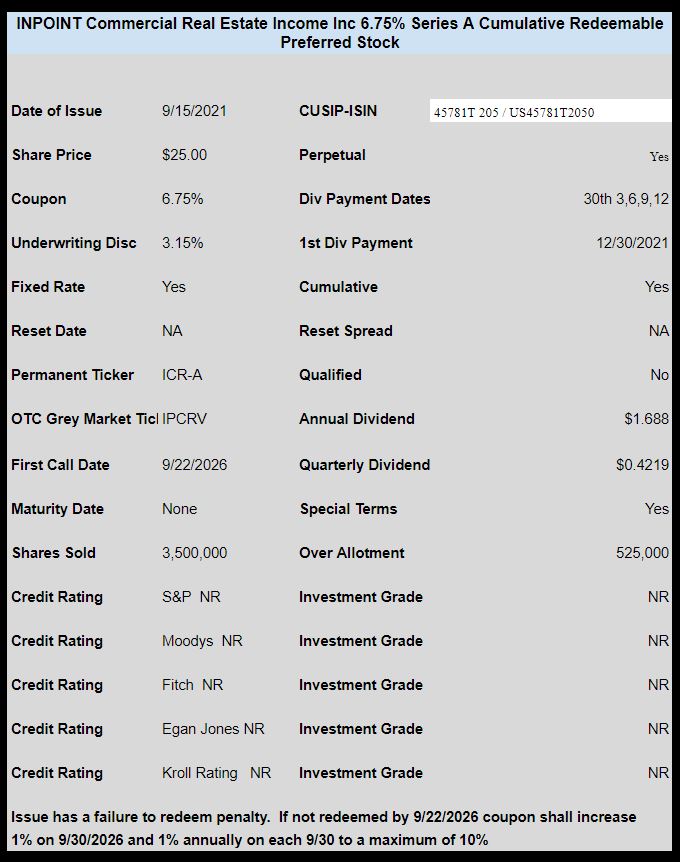Select the Share Price value $25.00
680x862 pixels.
(x=184, y=155)
